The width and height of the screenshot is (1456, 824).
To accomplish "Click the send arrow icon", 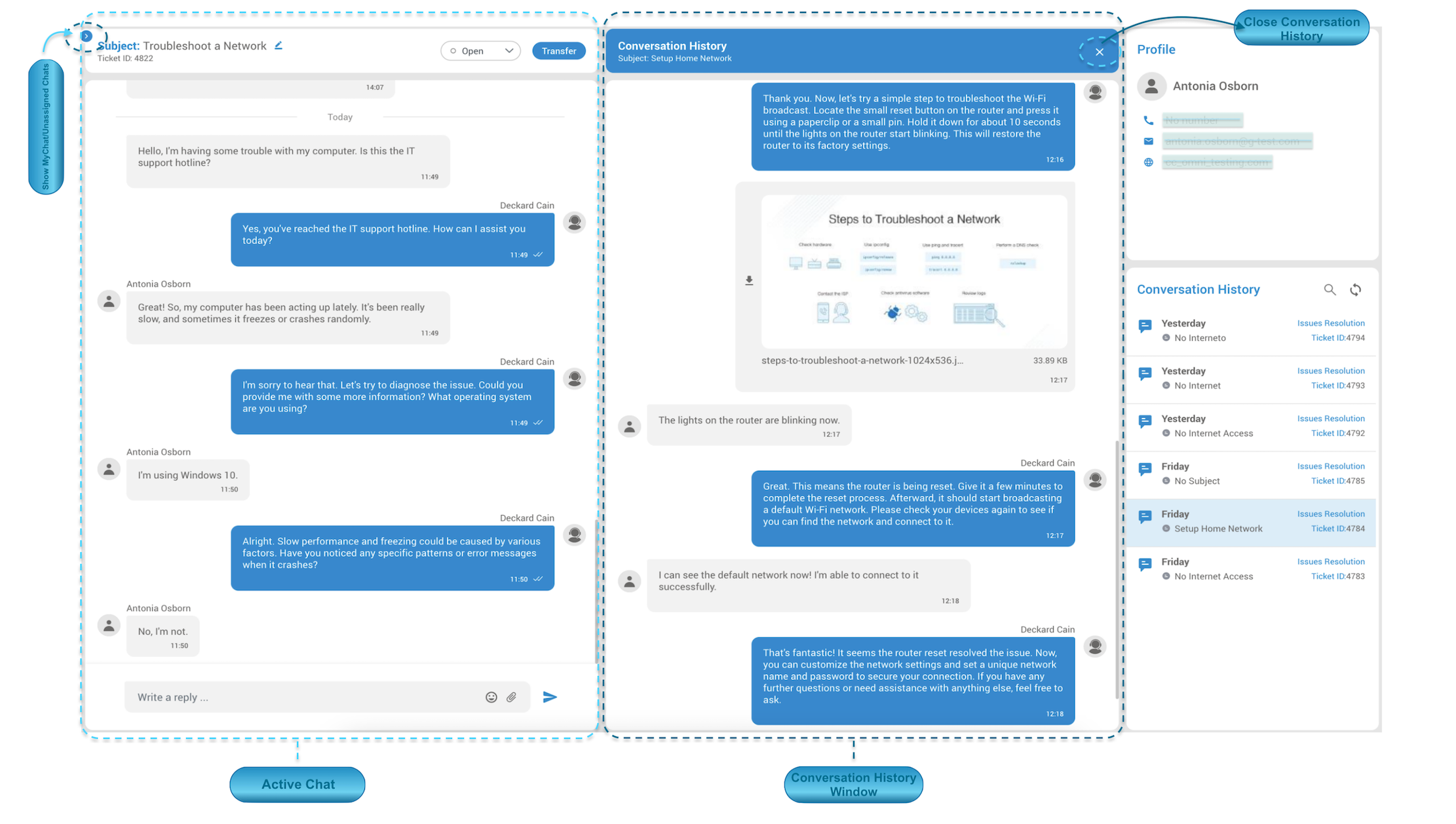I will (550, 696).
